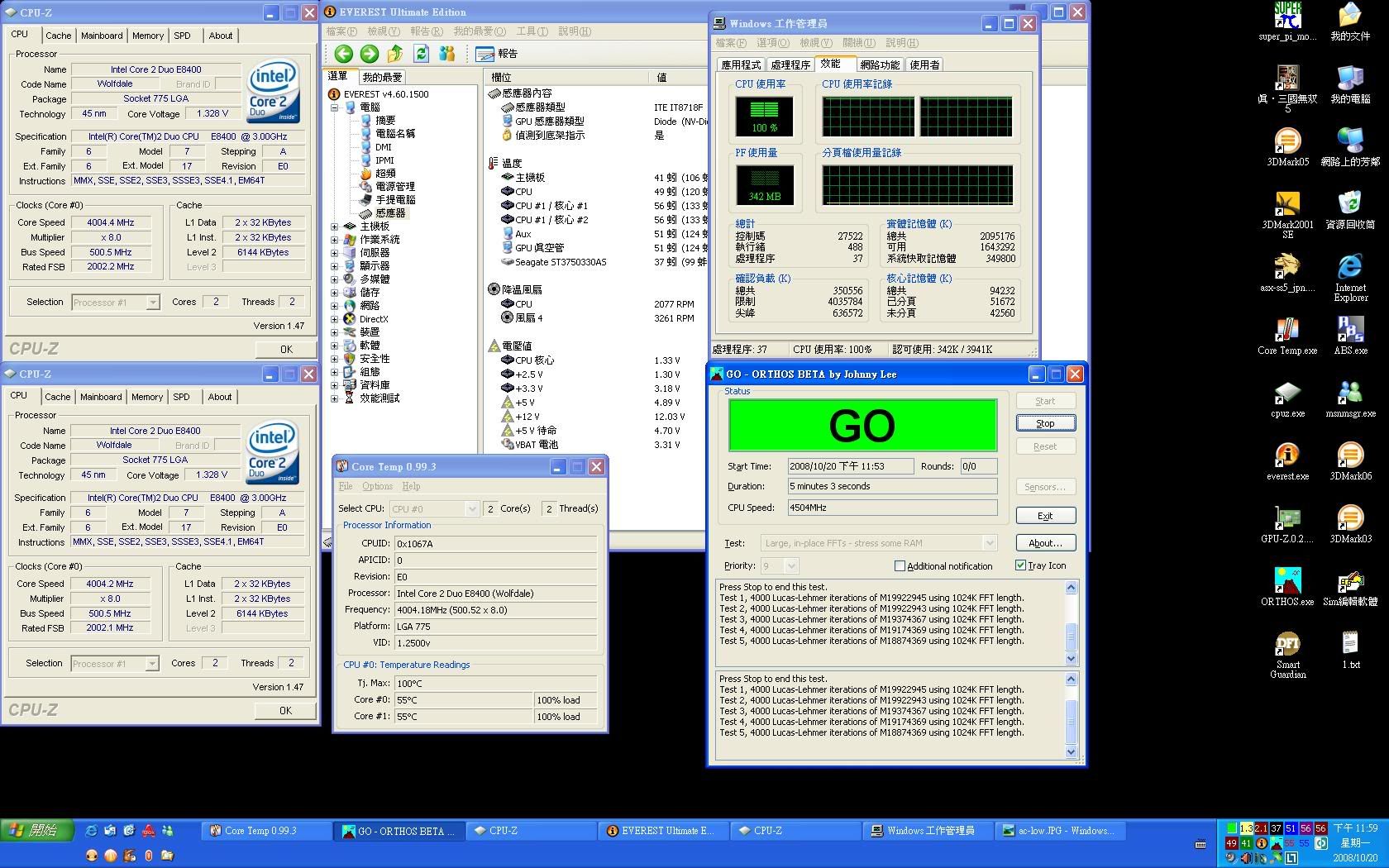Image resolution: width=1389 pixels, height=868 pixels.
Task: Open 3DMark06 desktop icon
Action: pos(1350,461)
